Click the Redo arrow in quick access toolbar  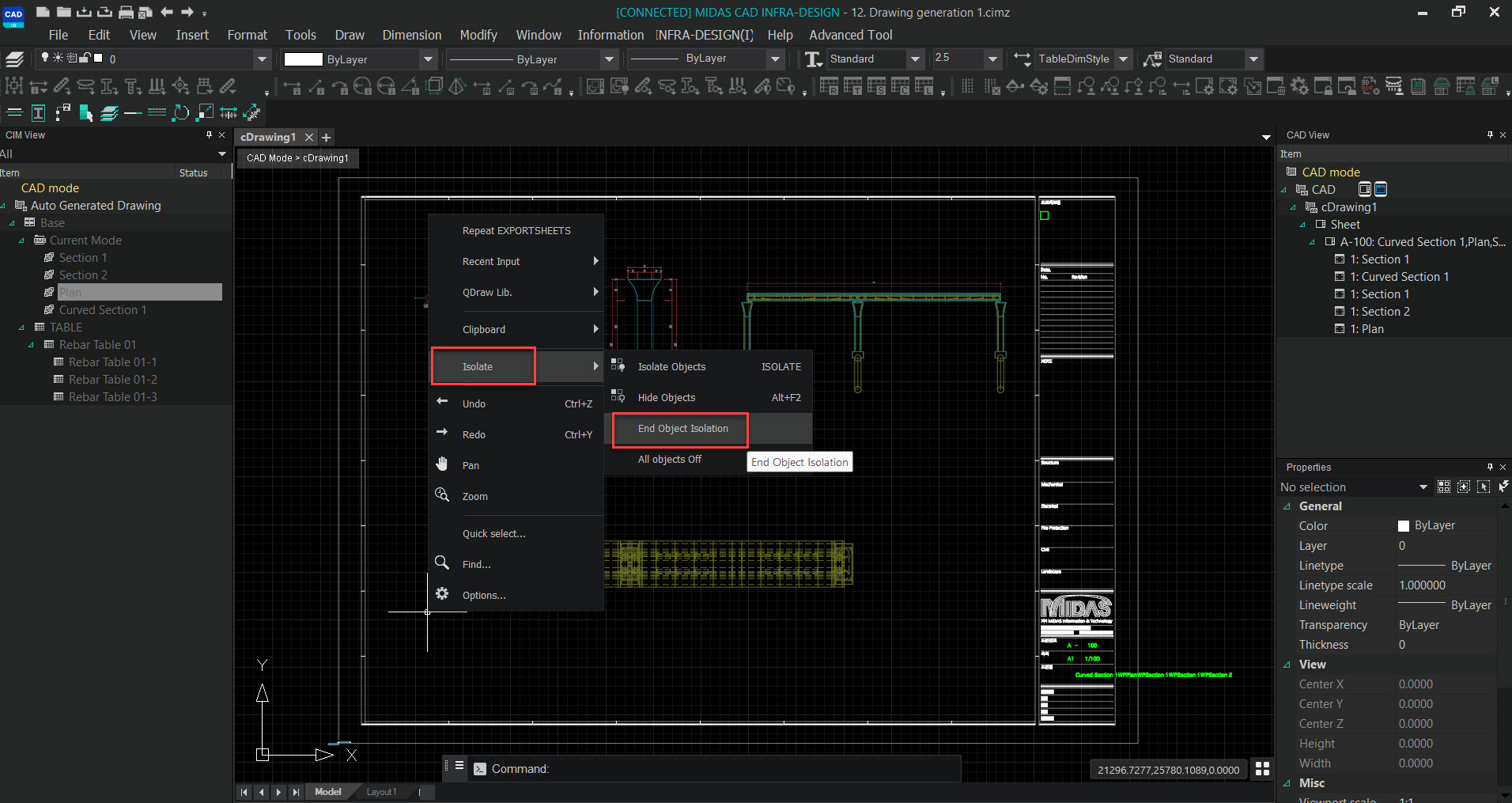[x=187, y=12]
